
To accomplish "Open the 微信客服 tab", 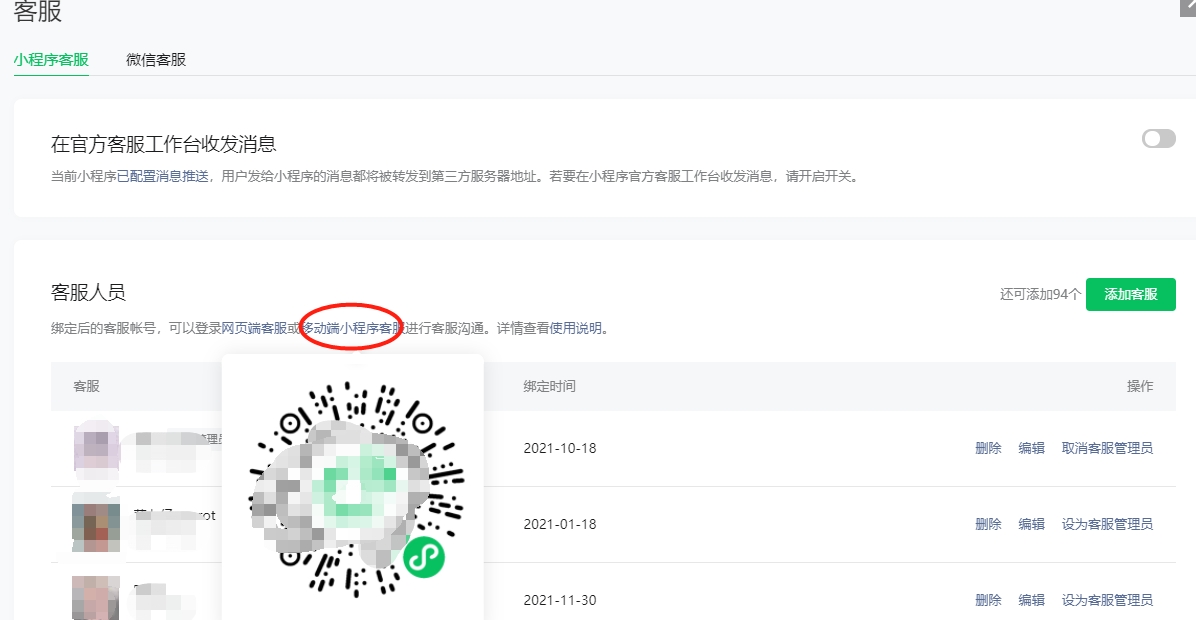I will click(156, 59).
